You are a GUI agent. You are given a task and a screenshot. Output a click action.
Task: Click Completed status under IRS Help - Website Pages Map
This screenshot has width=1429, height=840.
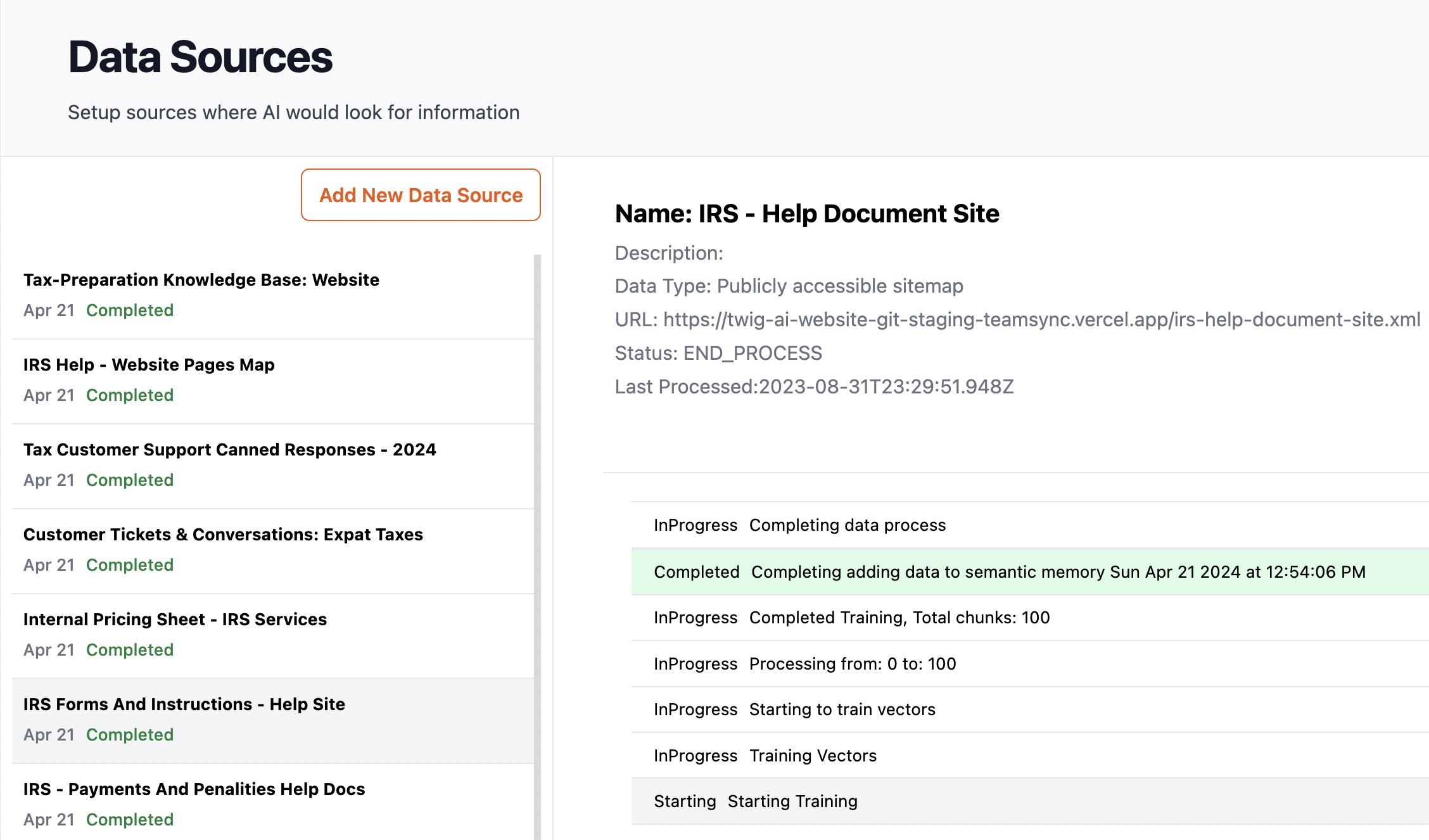click(130, 395)
